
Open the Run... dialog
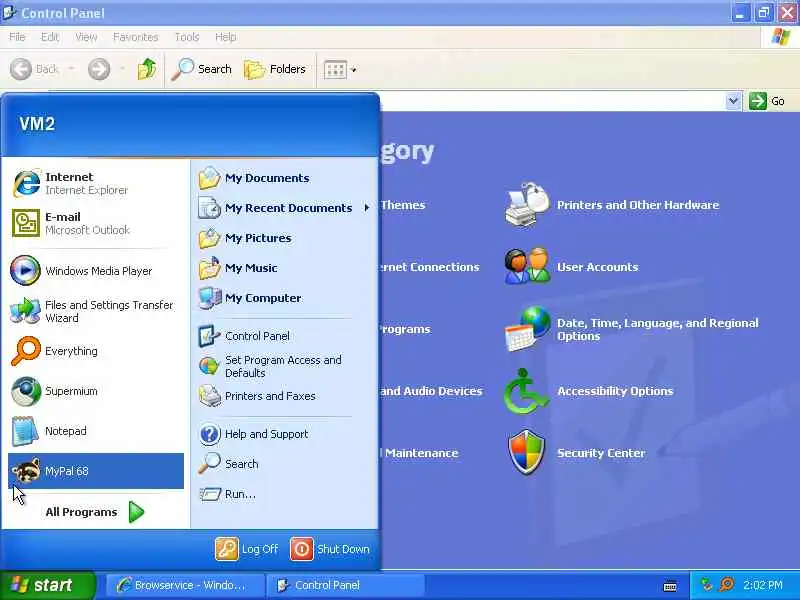284,494
